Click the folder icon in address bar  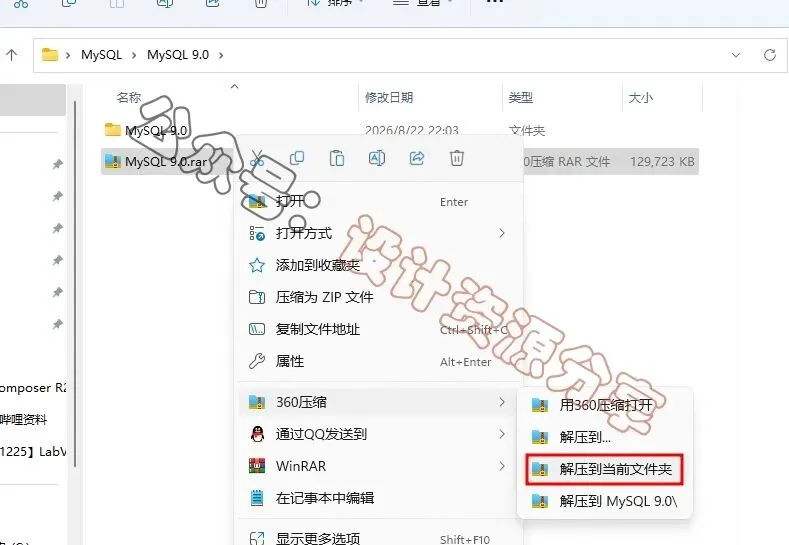[49, 54]
